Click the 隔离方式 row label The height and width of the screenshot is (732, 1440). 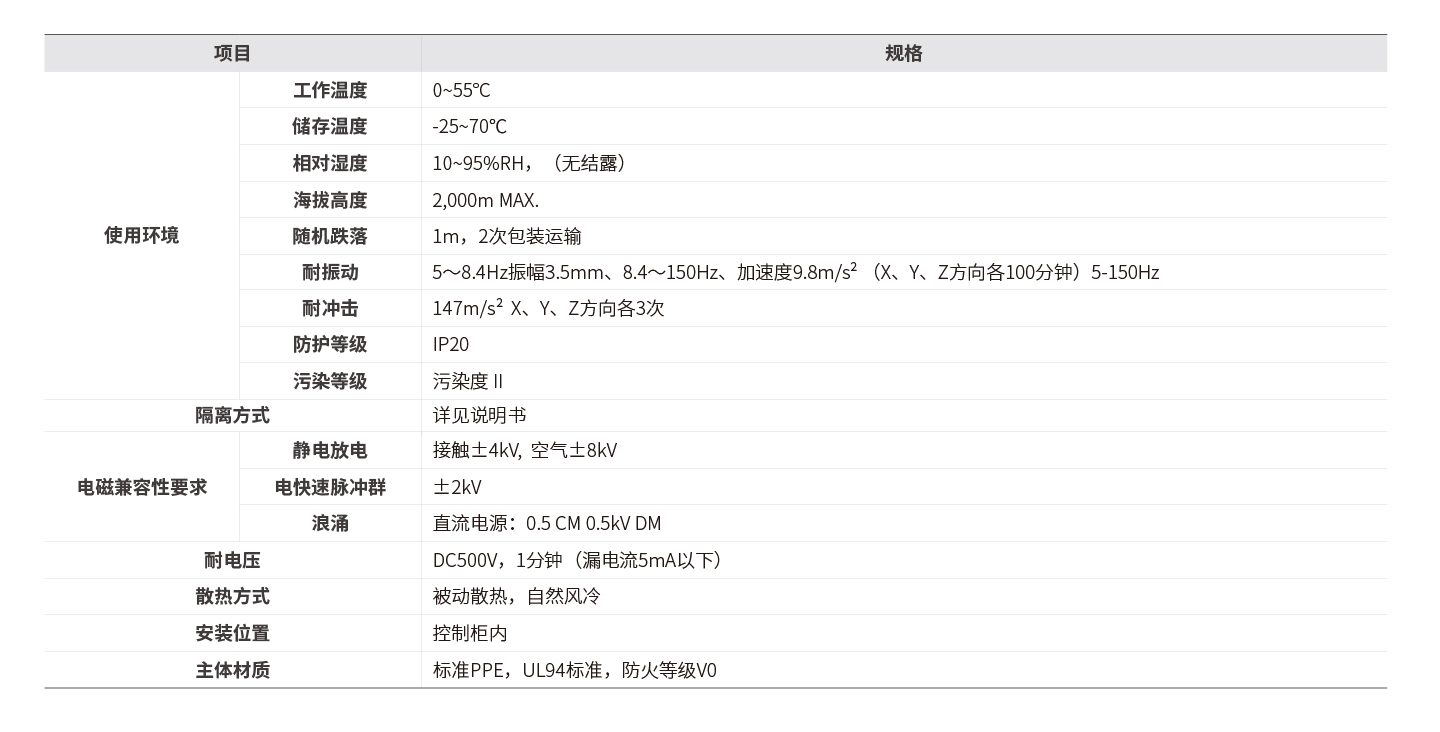click(232, 414)
